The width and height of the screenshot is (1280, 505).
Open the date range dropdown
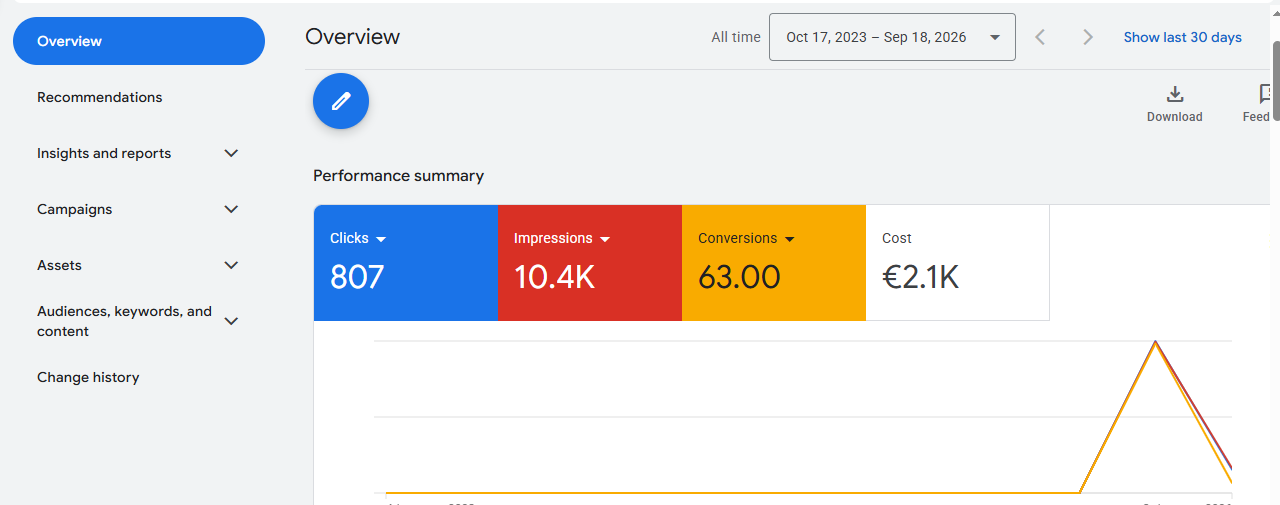[x=892, y=37]
